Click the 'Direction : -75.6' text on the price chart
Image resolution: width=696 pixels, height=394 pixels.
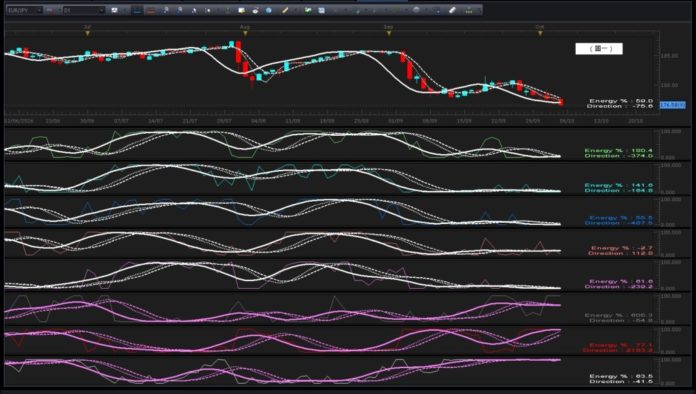pyautogui.click(x=620, y=106)
